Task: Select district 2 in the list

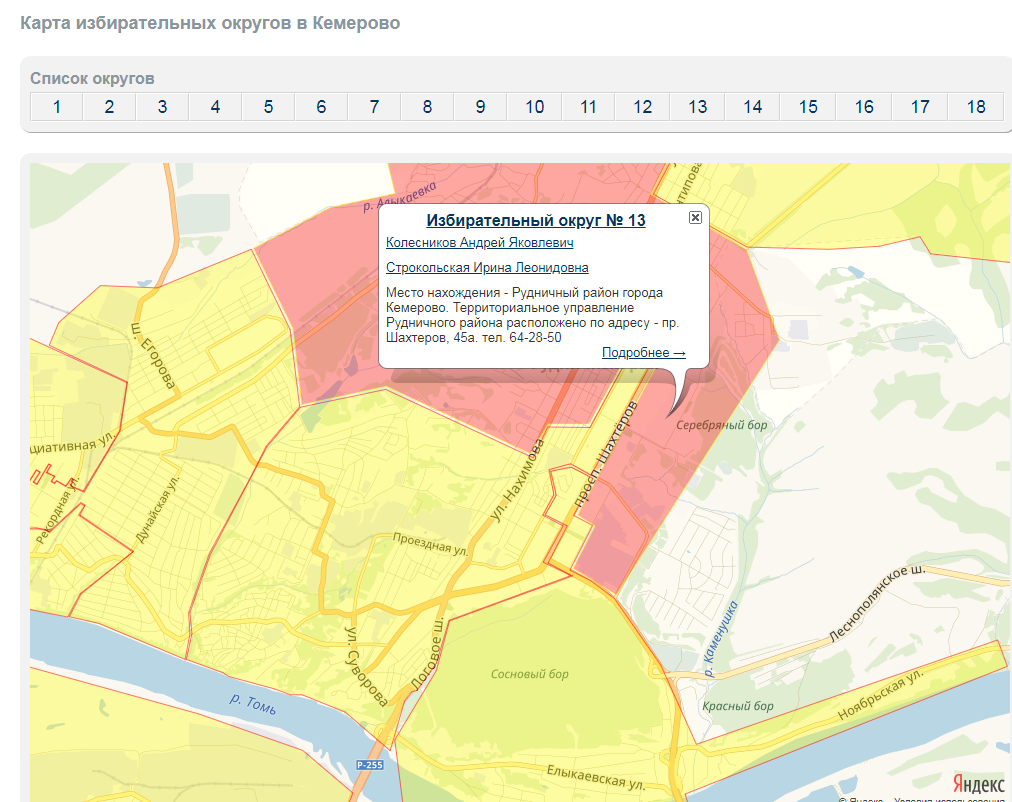Action: coord(110,107)
